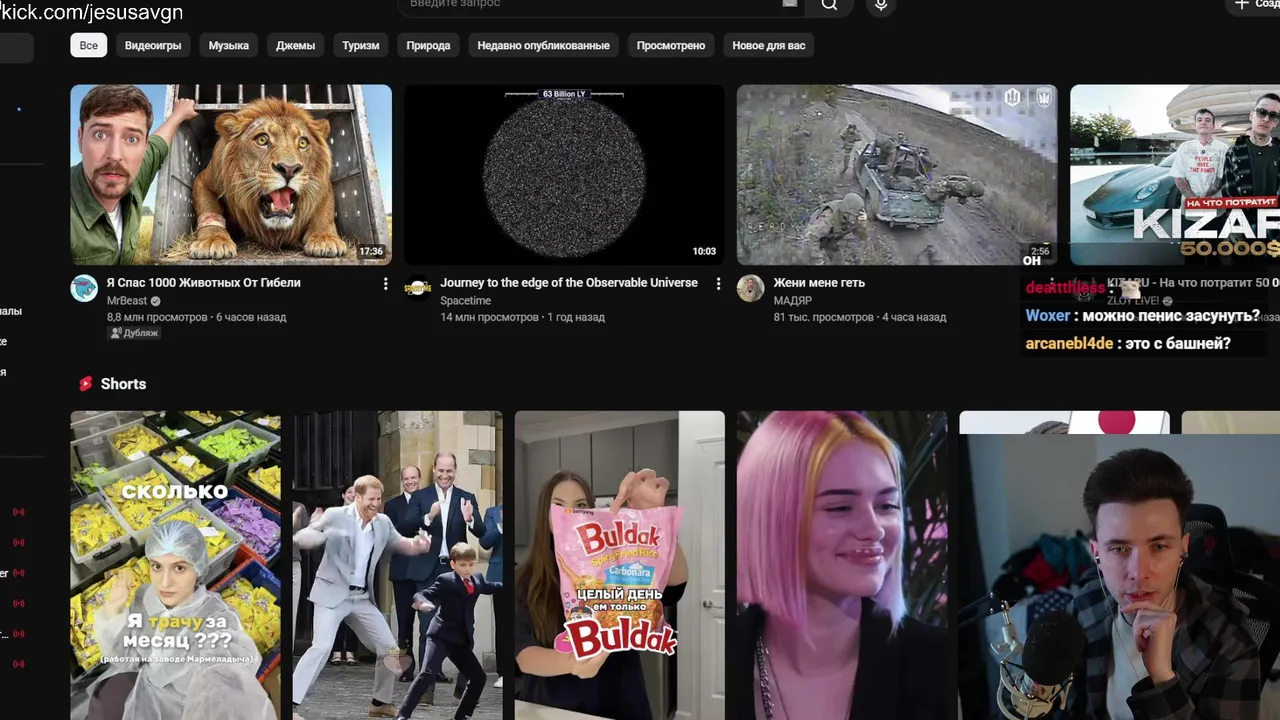Image resolution: width=1280 pixels, height=720 pixels.
Task: Click the '10:03' duration badge
Action: coord(704,251)
